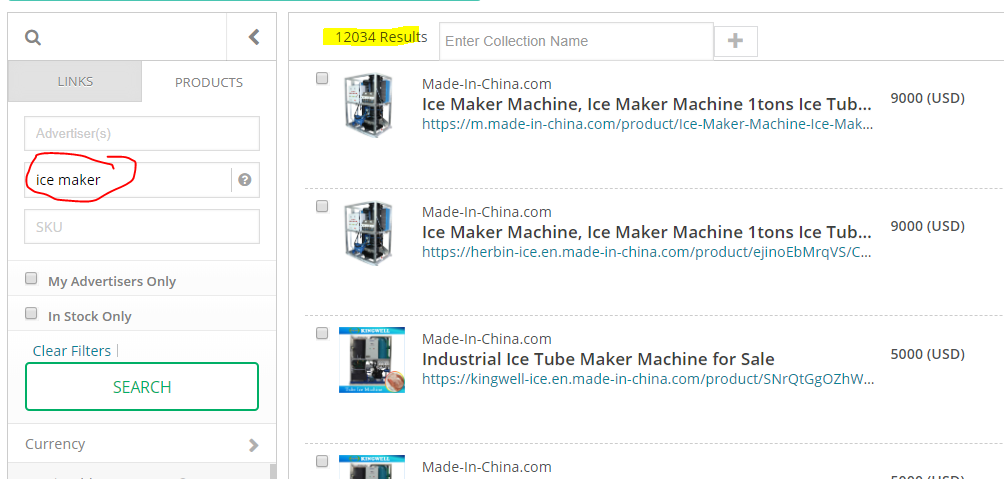
Task: Open the m.made-in-china.com product URL link
Action: click(x=647, y=124)
